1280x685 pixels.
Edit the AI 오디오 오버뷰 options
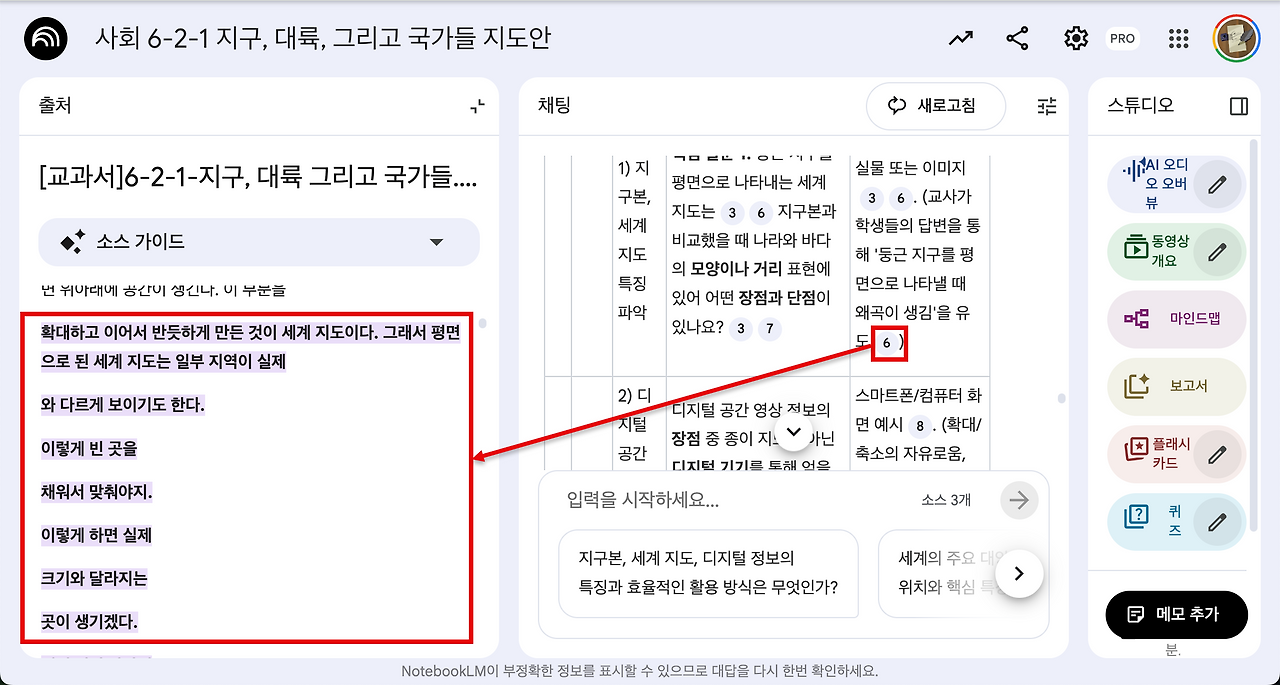[x=1218, y=184]
